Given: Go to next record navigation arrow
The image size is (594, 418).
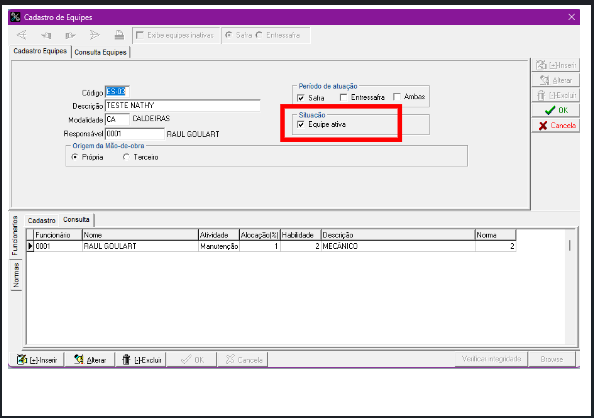Looking at the screenshot, I should [70, 35].
